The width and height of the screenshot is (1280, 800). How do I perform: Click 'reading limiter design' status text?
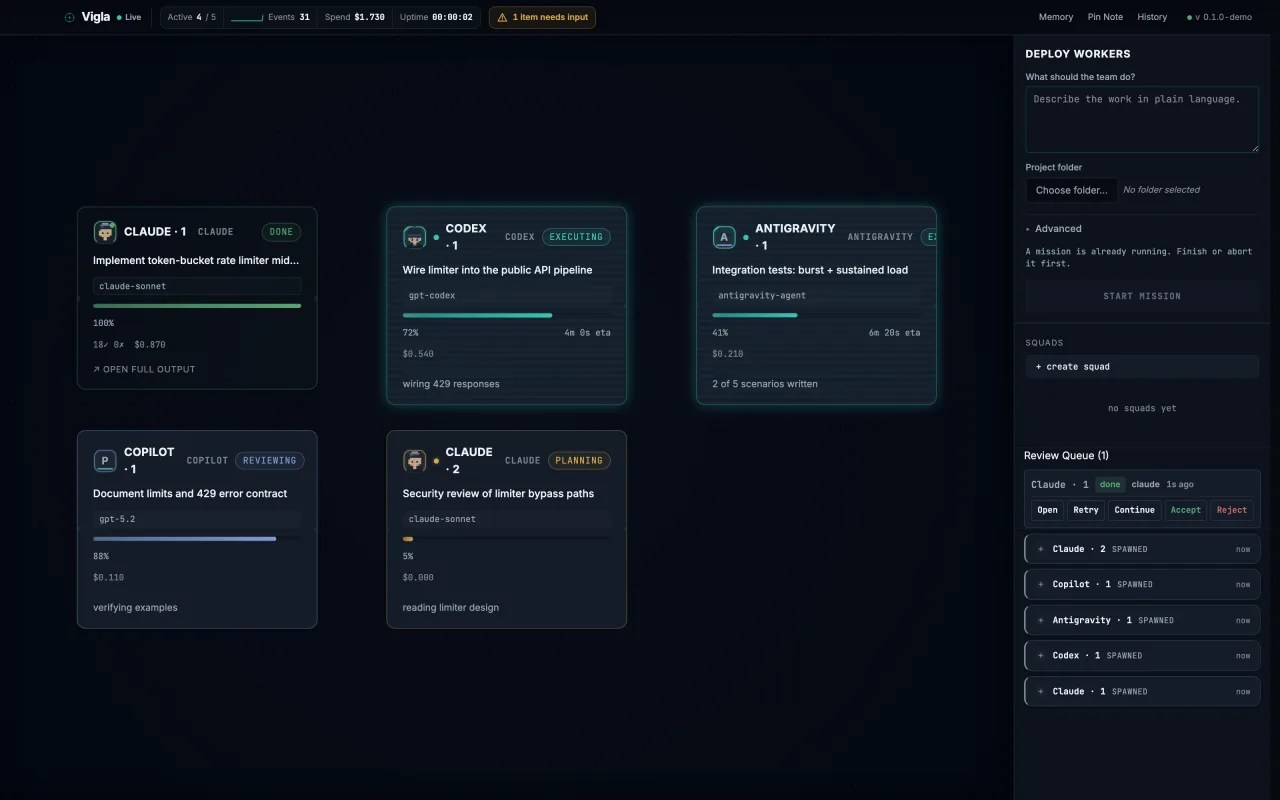pos(451,608)
